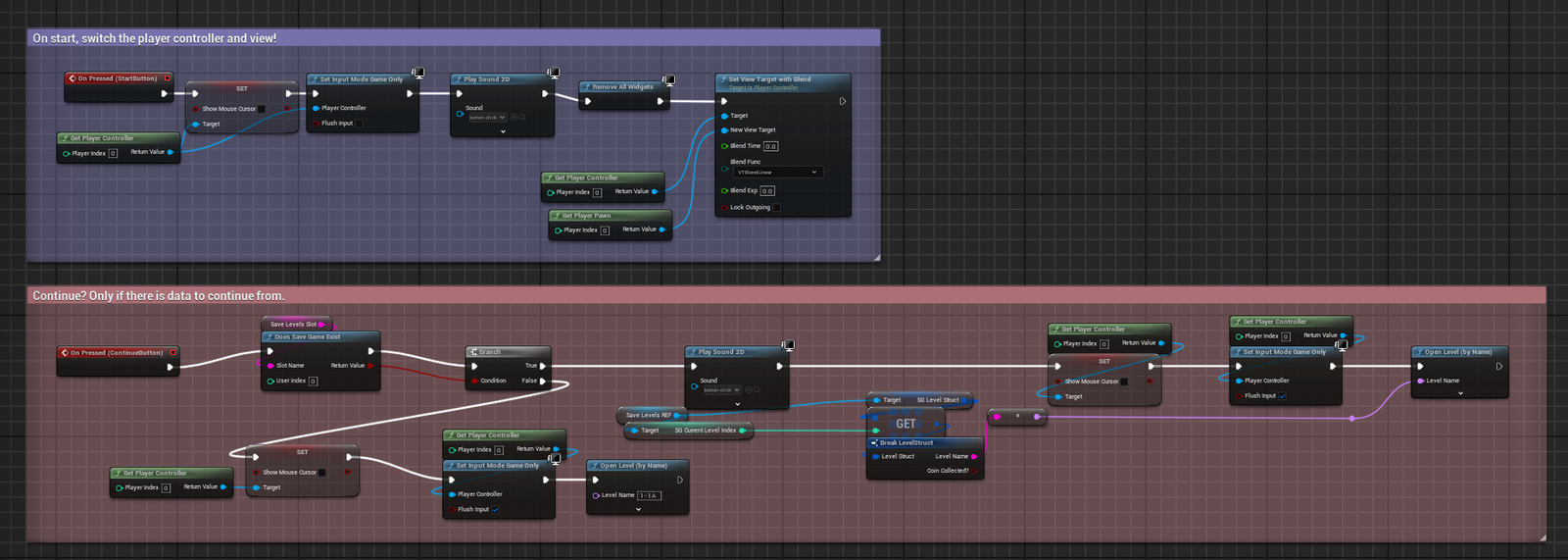Click the client-only monitor icon on Remove All Widgets

(668, 80)
